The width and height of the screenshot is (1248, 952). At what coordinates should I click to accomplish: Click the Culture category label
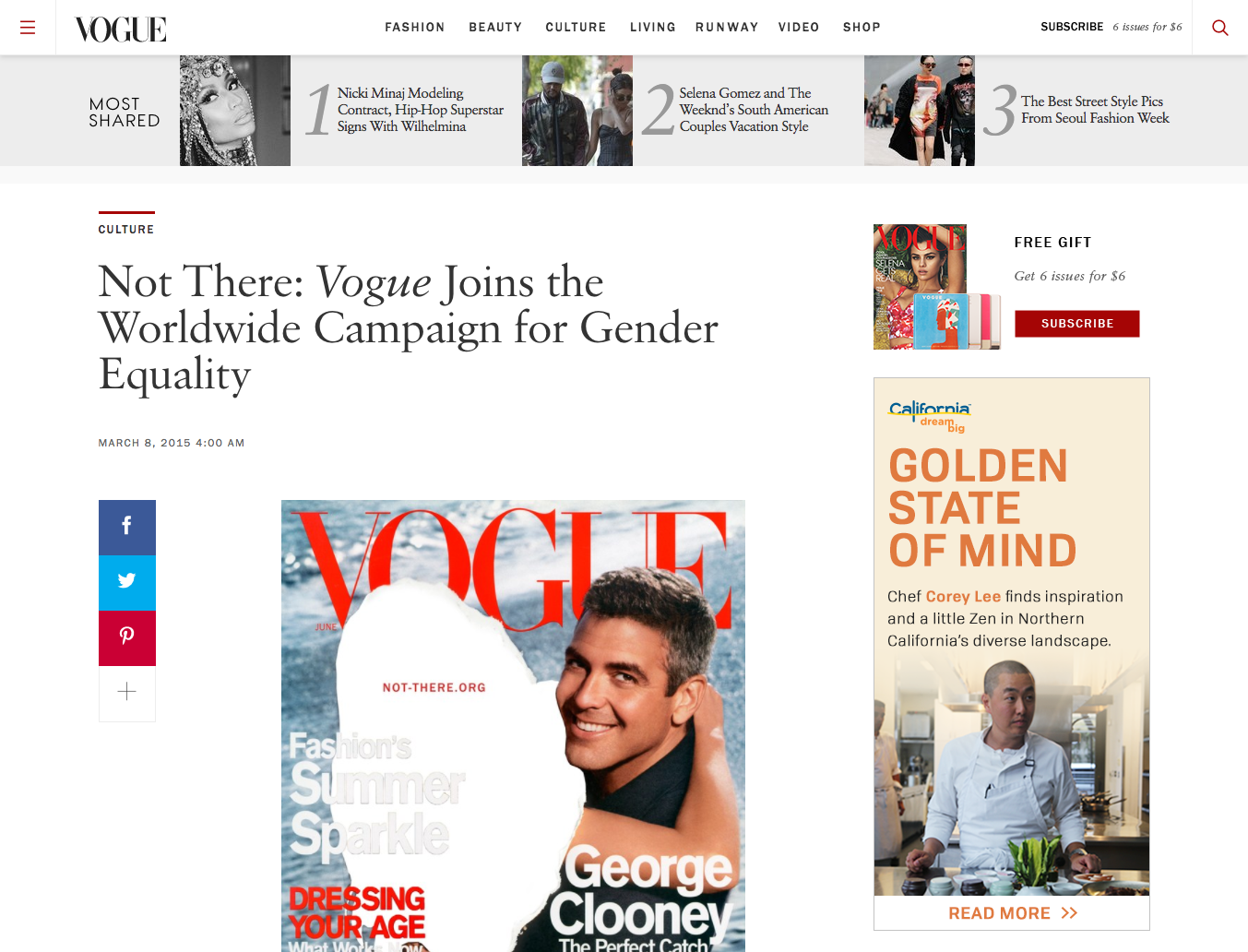click(126, 230)
